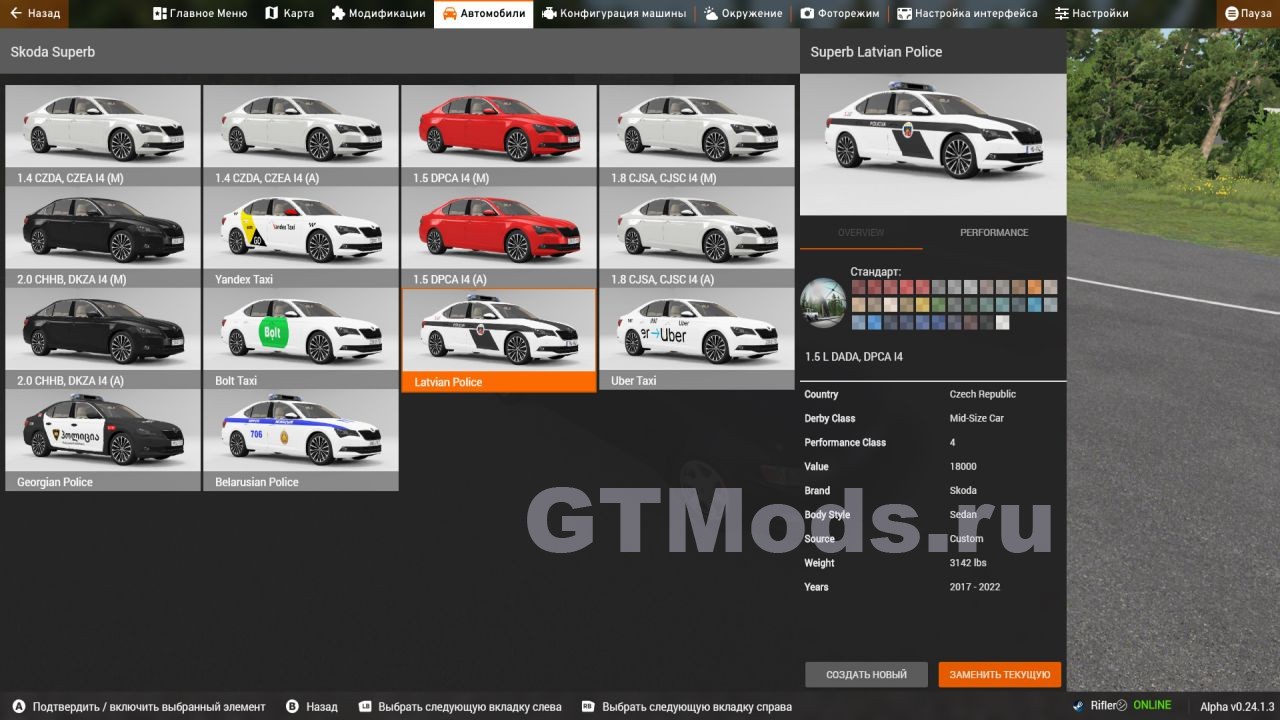Click the 3142 lbs weight value

pos(968,563)
